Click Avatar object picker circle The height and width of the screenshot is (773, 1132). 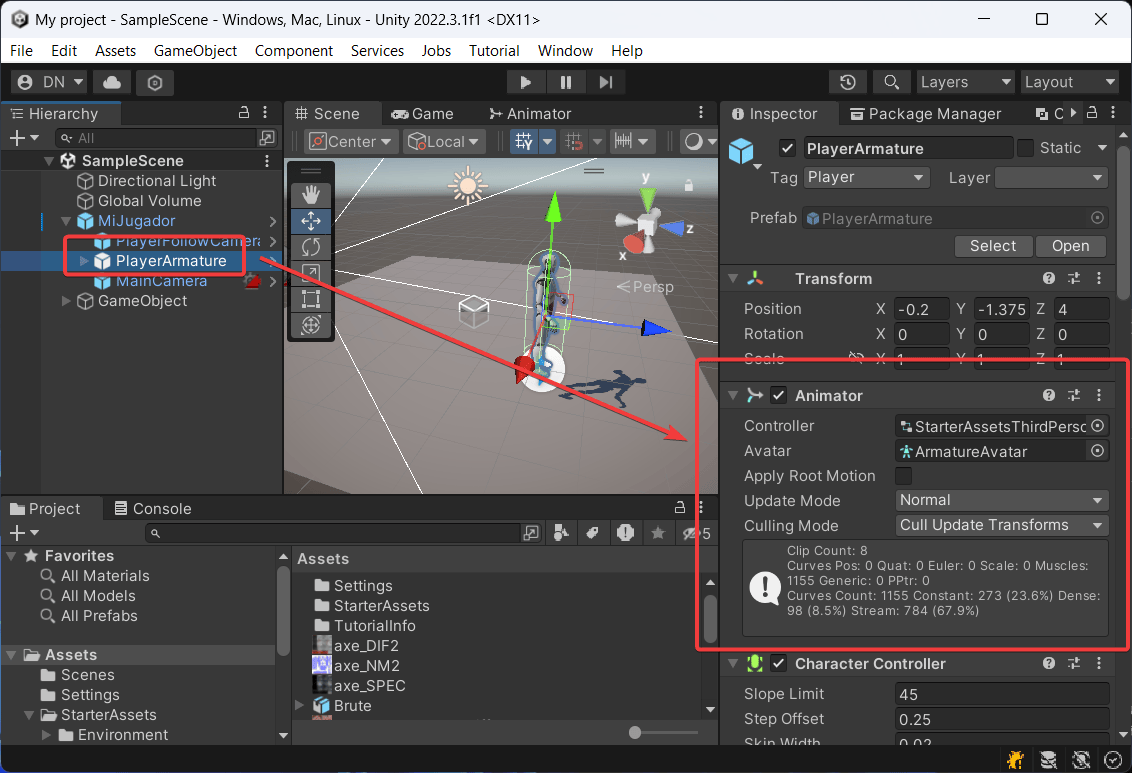pos(1097,451)
